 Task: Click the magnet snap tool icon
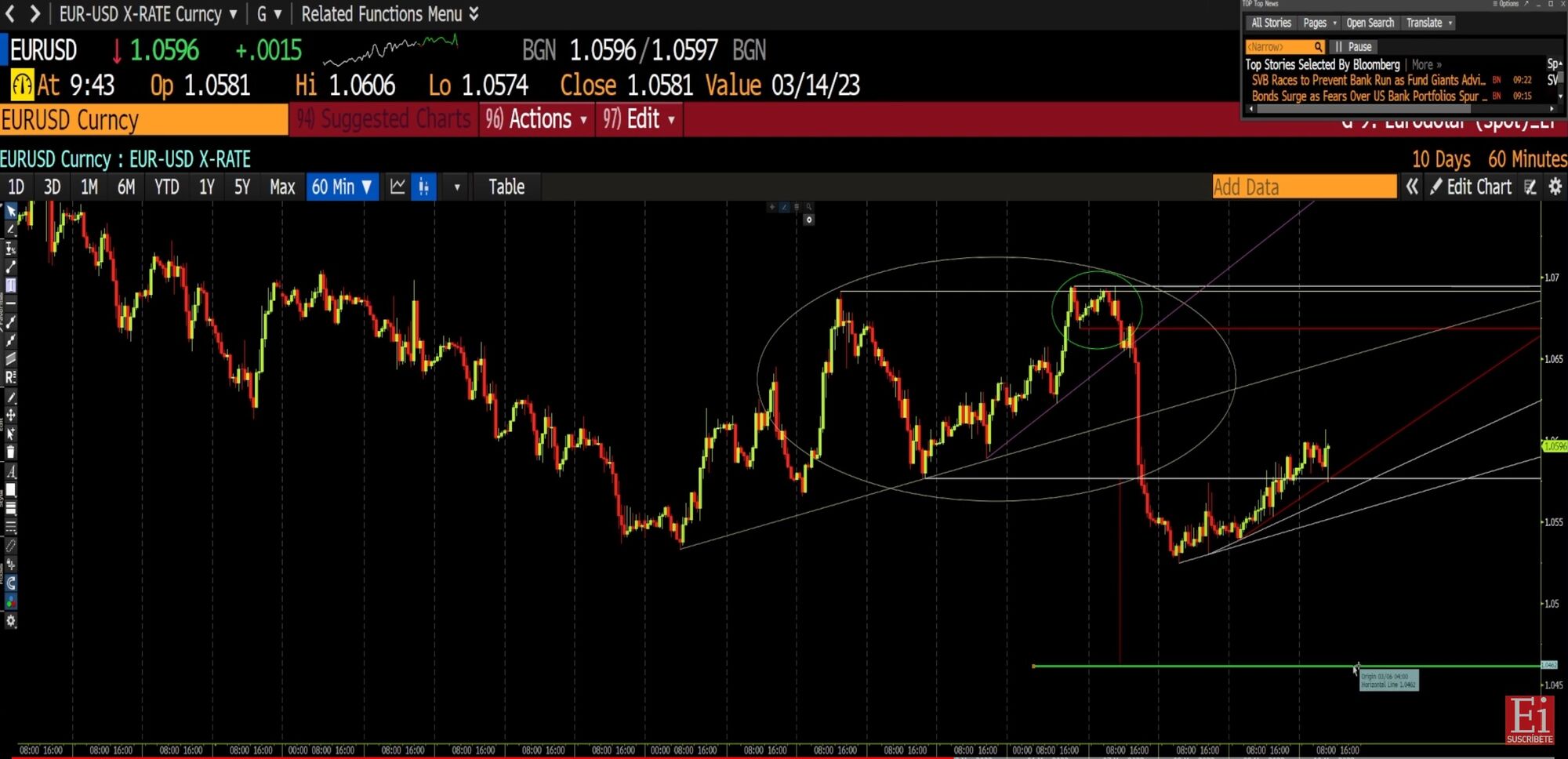(x=11, y=583)
